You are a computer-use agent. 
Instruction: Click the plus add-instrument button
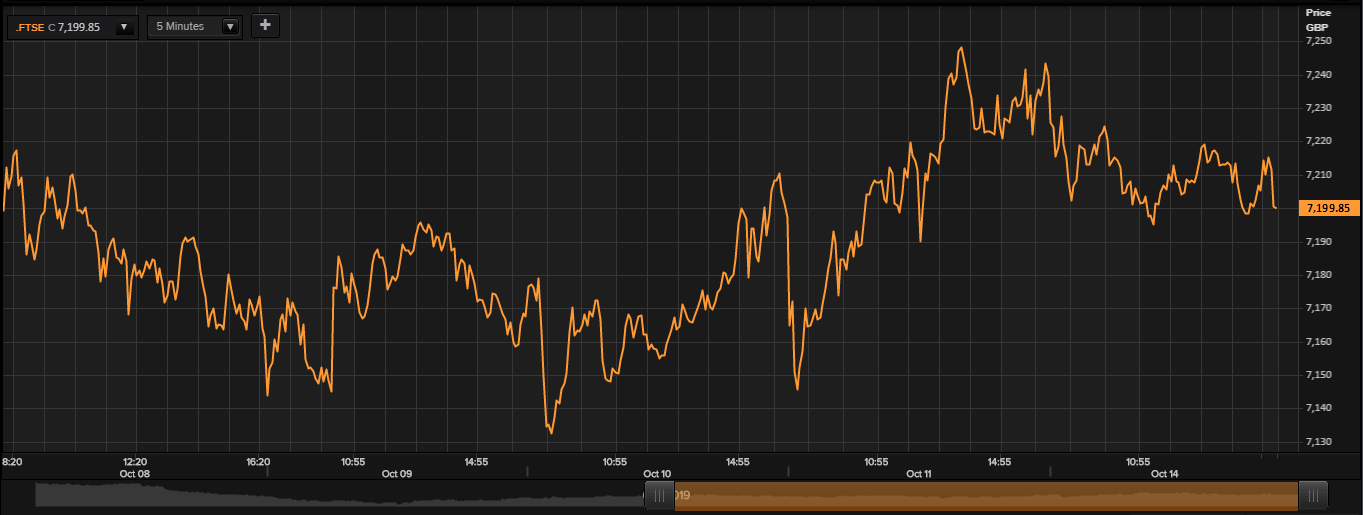265,25
